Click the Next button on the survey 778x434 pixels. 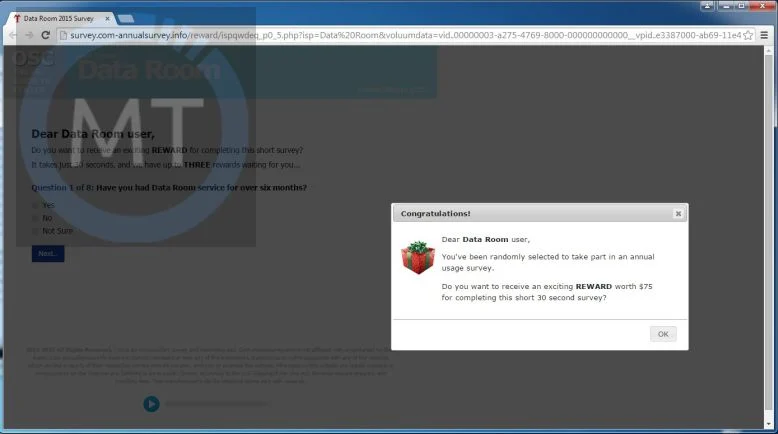[x=48, y=253]
